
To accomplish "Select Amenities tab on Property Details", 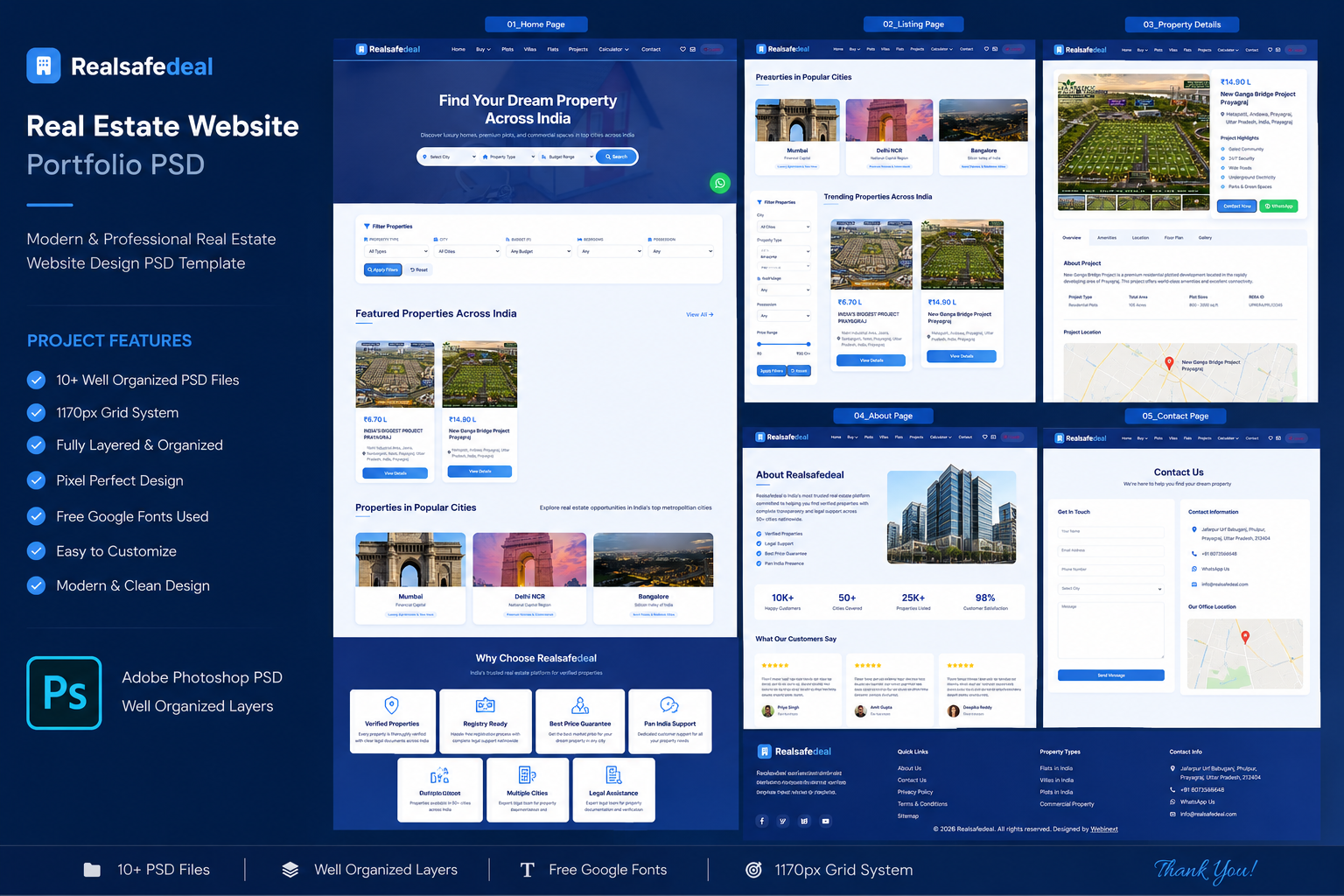I will tap(1107, 237).
